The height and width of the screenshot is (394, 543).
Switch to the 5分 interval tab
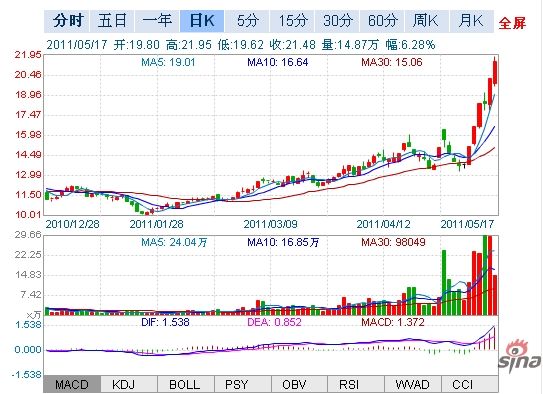click(247, 21)
